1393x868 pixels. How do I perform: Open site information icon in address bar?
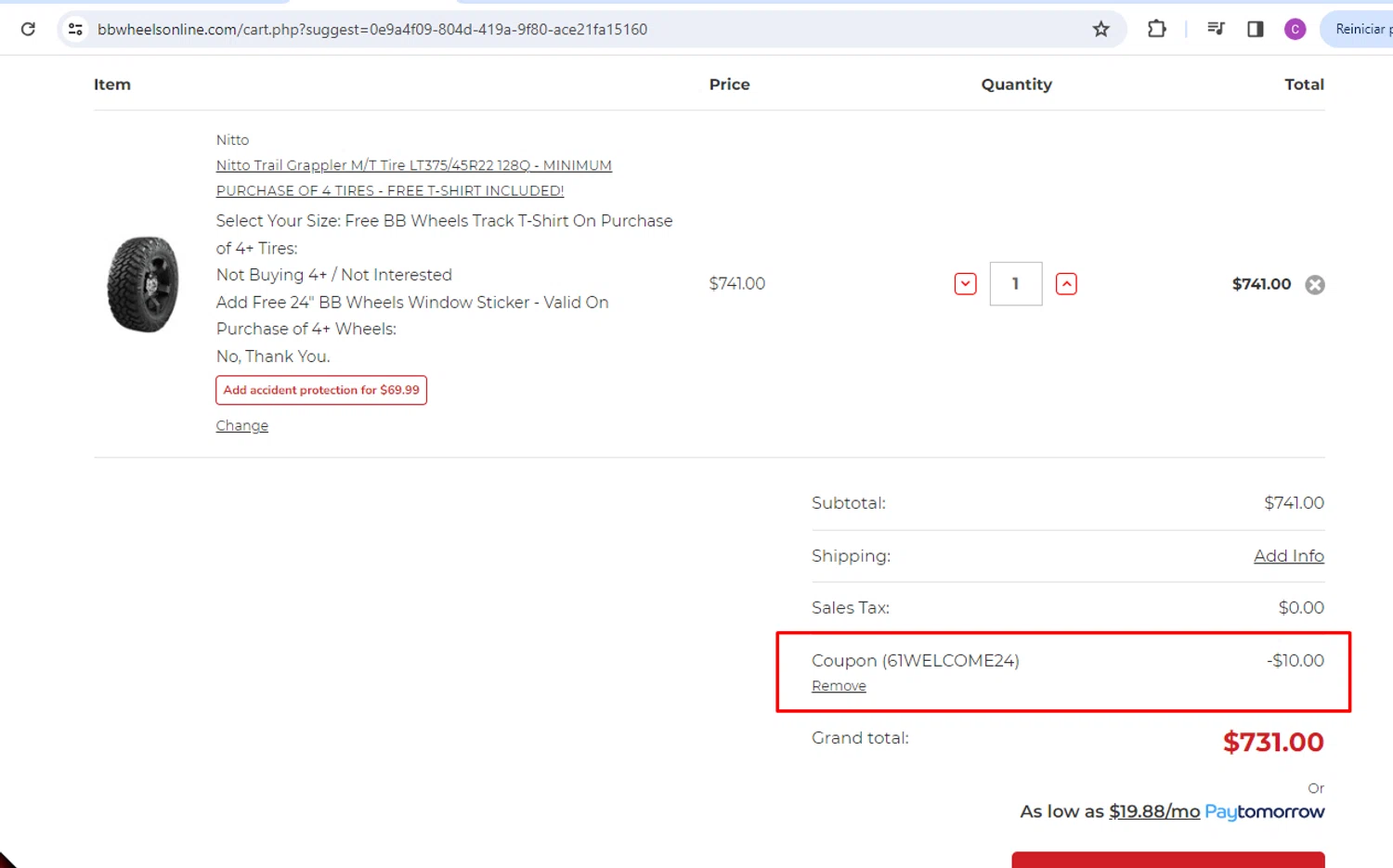pyautogui.click(x=76, y=29)
